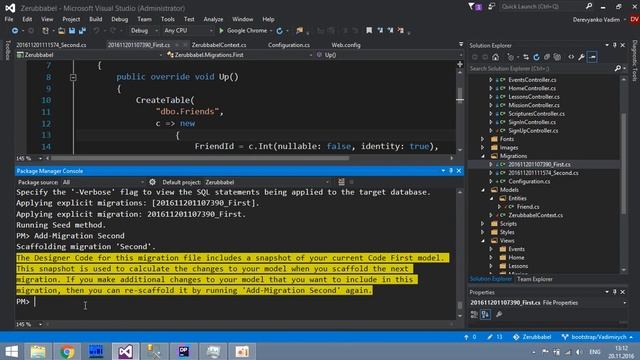Open the feedback icon in title bar
This screenshot has height=360, width=640.
click(x=491, y=7)
